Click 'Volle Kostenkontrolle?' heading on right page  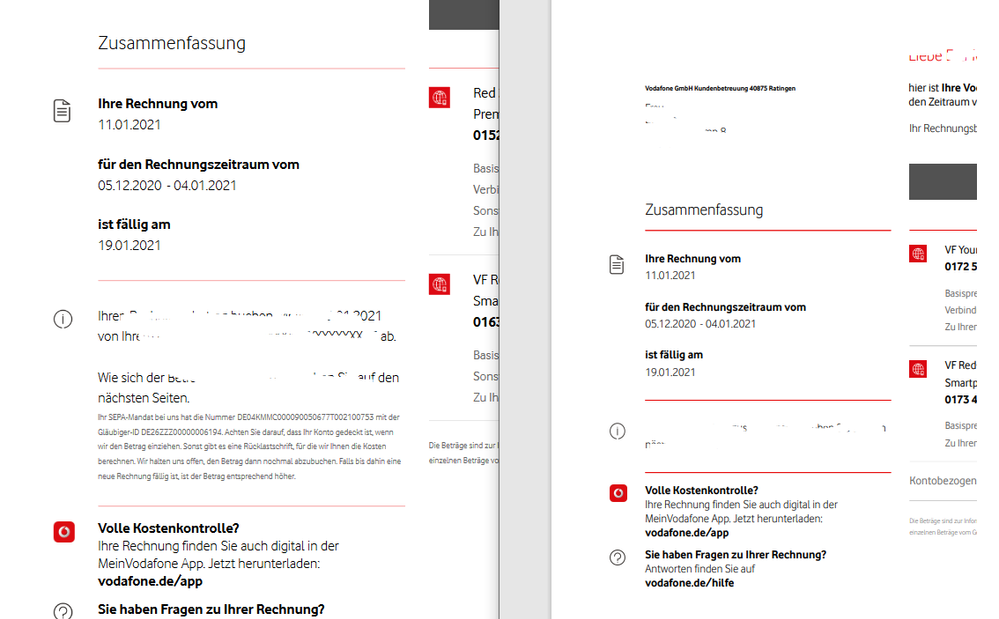click(701, 490)
